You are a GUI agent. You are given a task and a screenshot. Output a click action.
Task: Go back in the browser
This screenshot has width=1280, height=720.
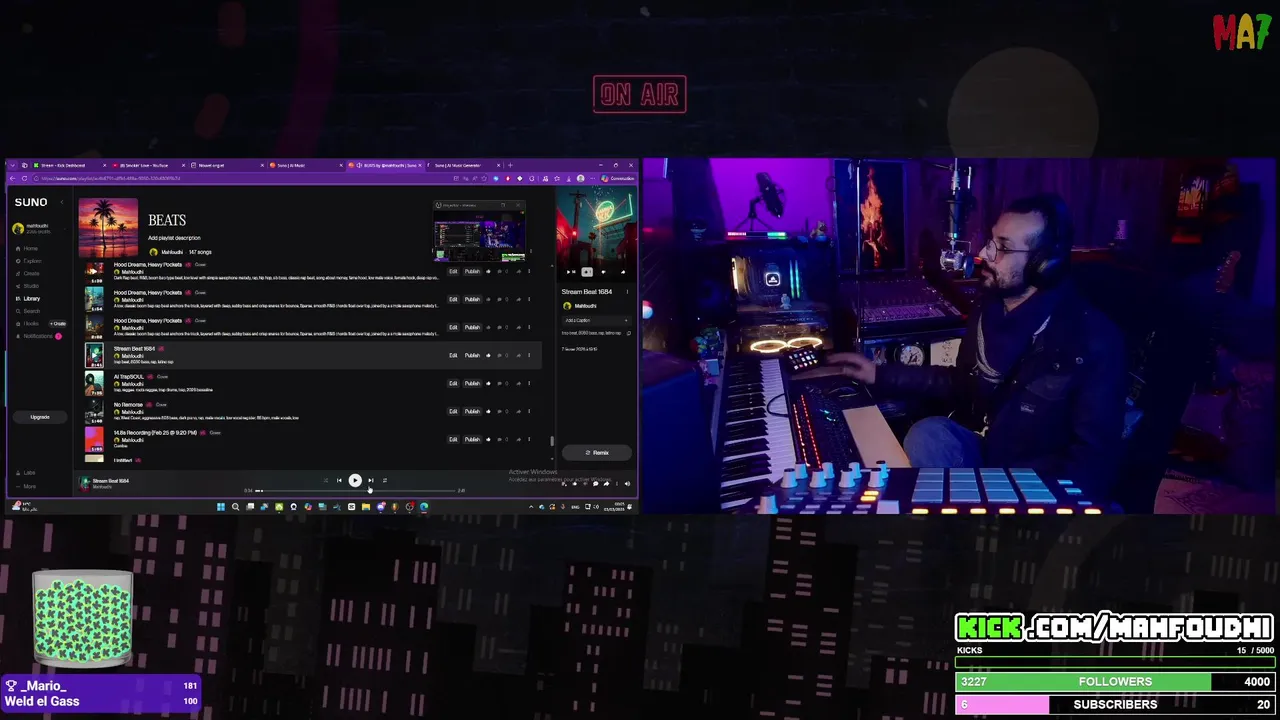[12, 178]
